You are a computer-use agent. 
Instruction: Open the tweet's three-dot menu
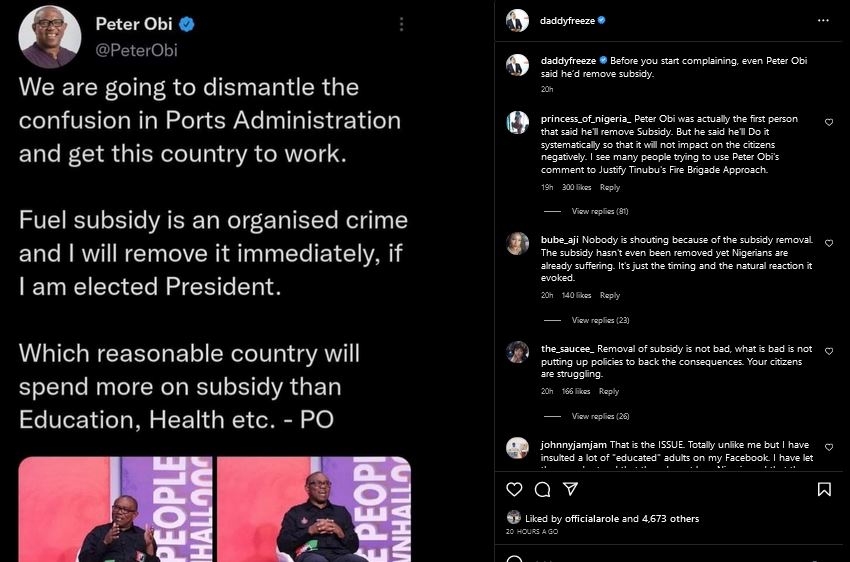[402, 24]
